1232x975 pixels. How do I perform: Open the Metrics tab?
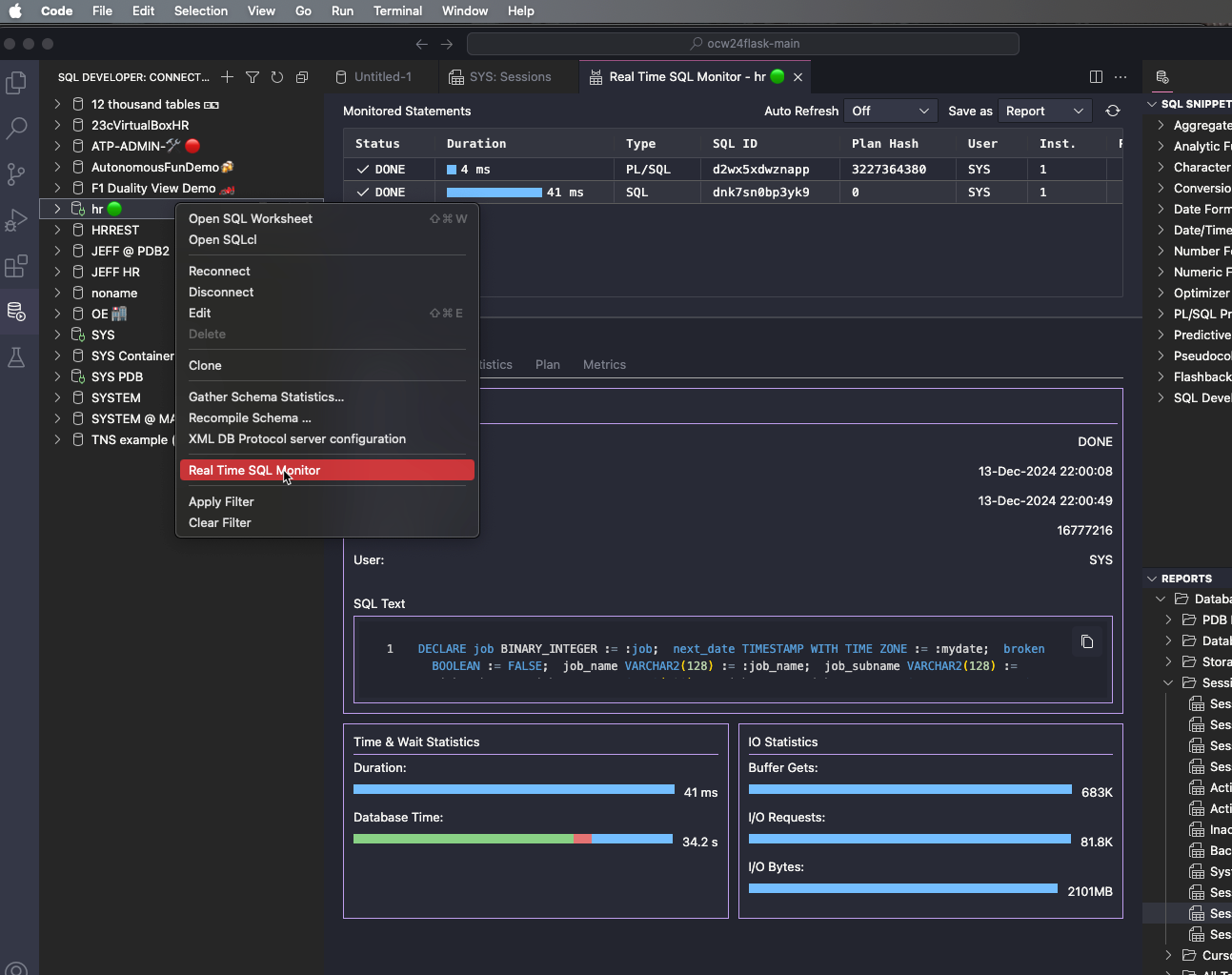click(604, 364)
